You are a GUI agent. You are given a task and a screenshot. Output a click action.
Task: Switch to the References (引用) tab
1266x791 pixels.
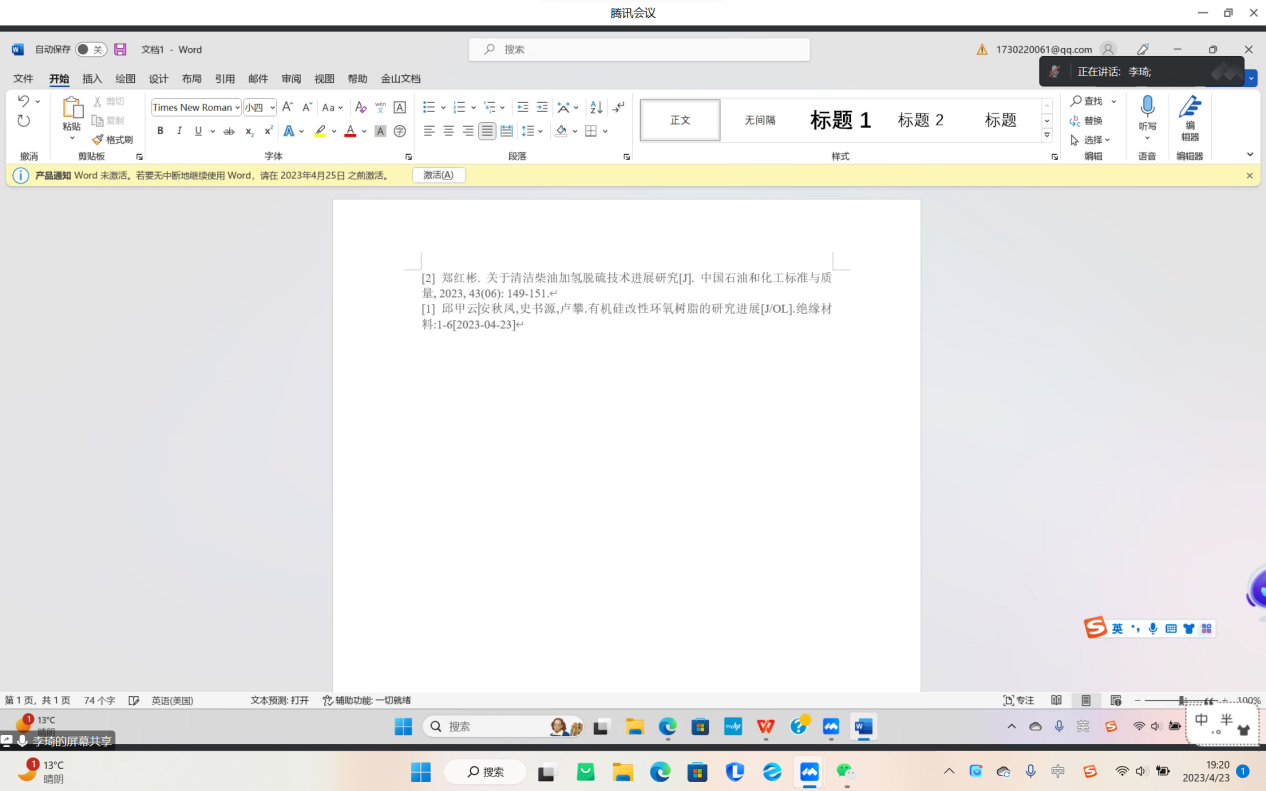click(x=225, y=79)
